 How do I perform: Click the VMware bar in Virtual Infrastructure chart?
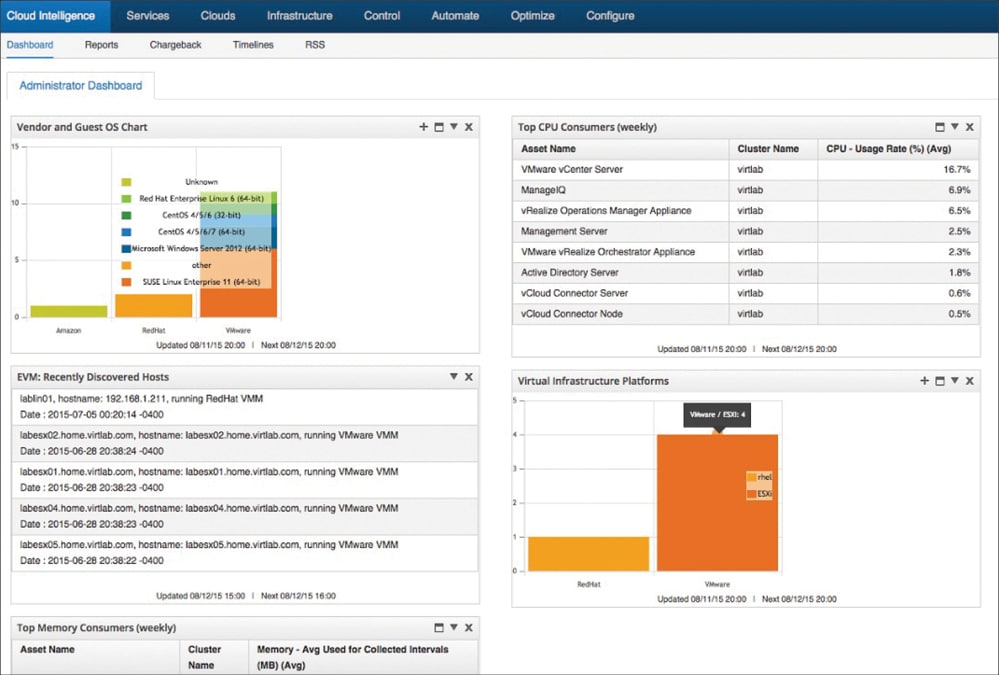[716, 502]
